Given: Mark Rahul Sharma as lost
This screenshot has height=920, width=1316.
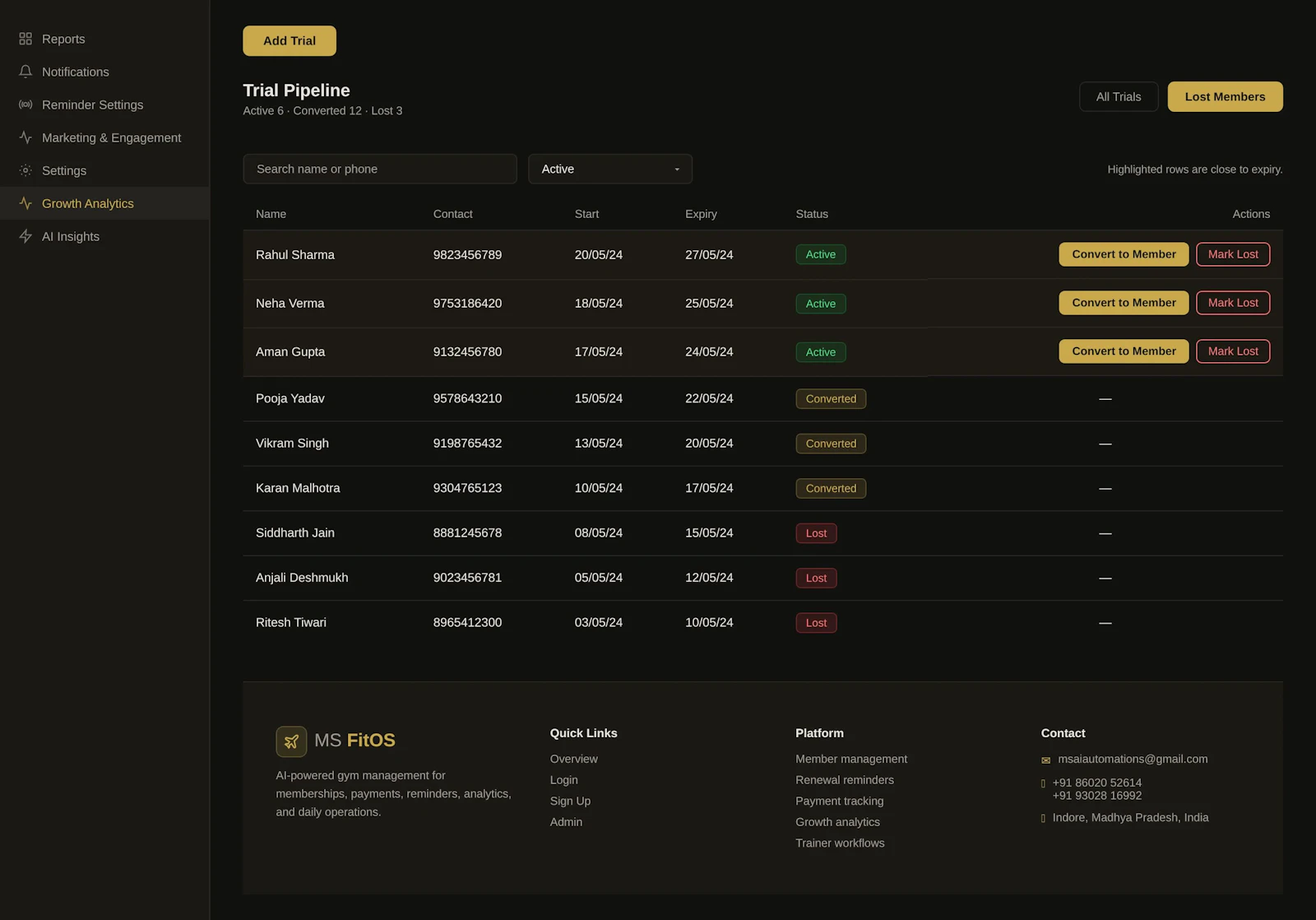Looking at the screenshot, I should (1233, 254).
